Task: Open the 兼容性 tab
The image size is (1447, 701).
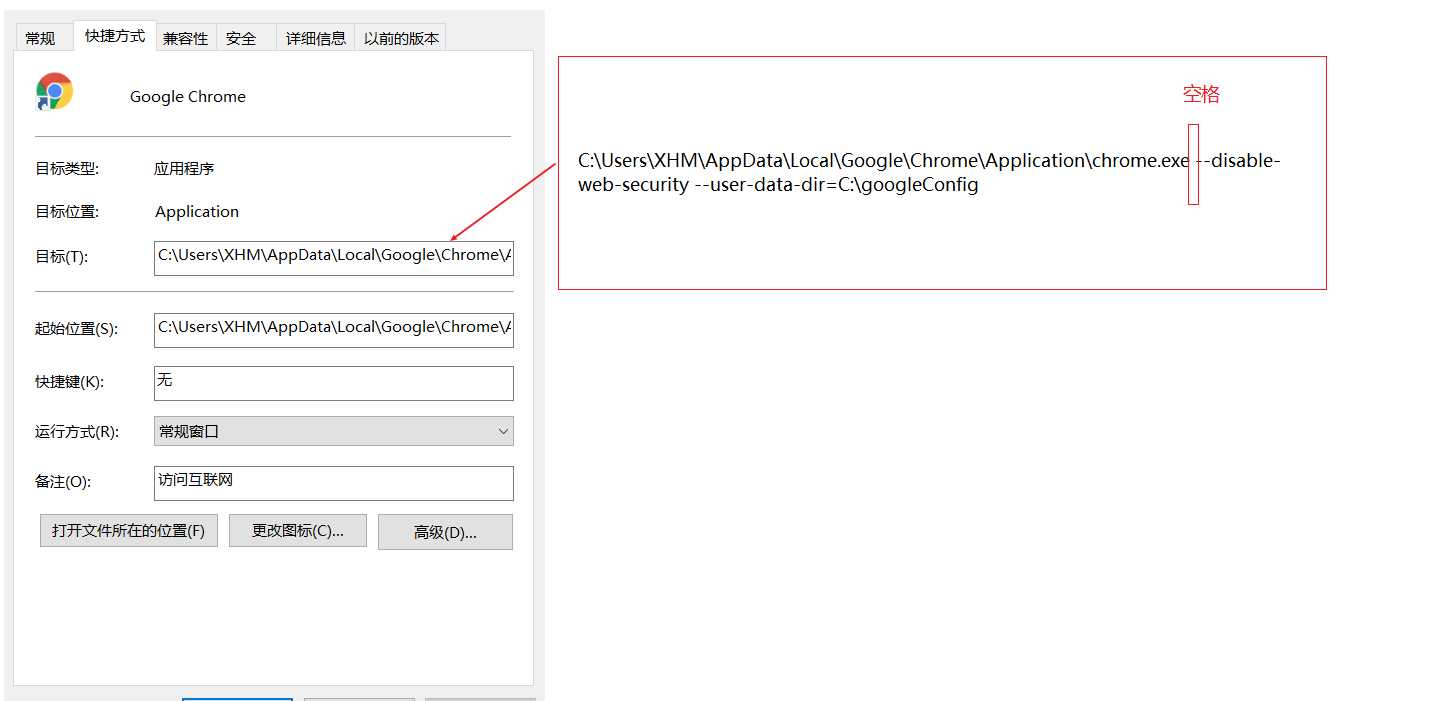Action: [x=186, y=38]
